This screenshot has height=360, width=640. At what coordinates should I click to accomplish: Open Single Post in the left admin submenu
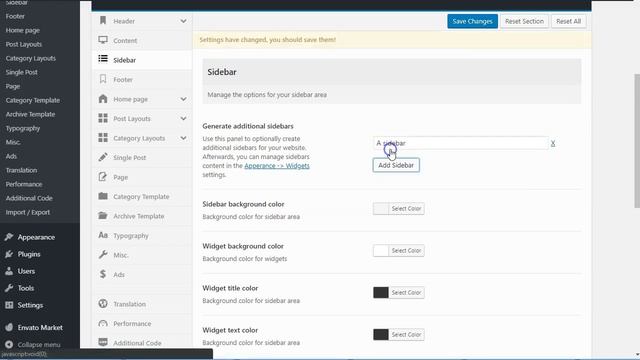22,72
